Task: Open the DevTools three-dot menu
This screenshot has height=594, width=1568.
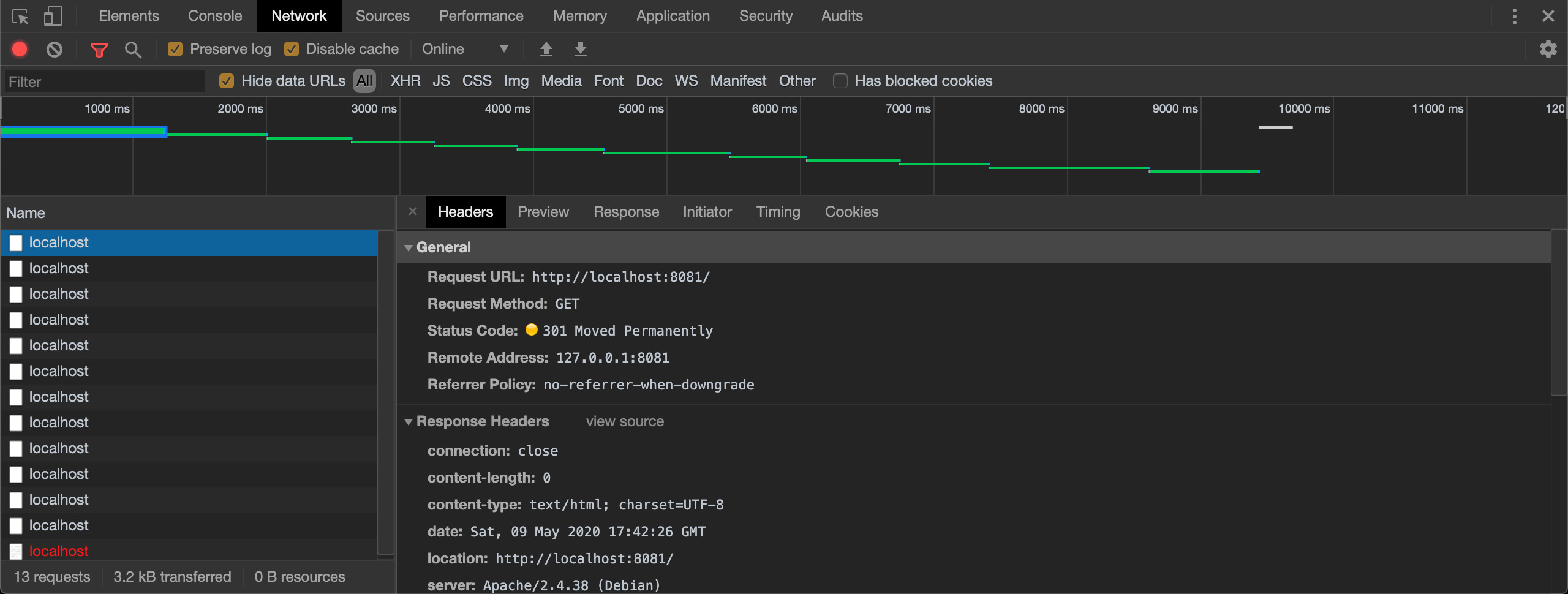Action: click(1514, 16)
